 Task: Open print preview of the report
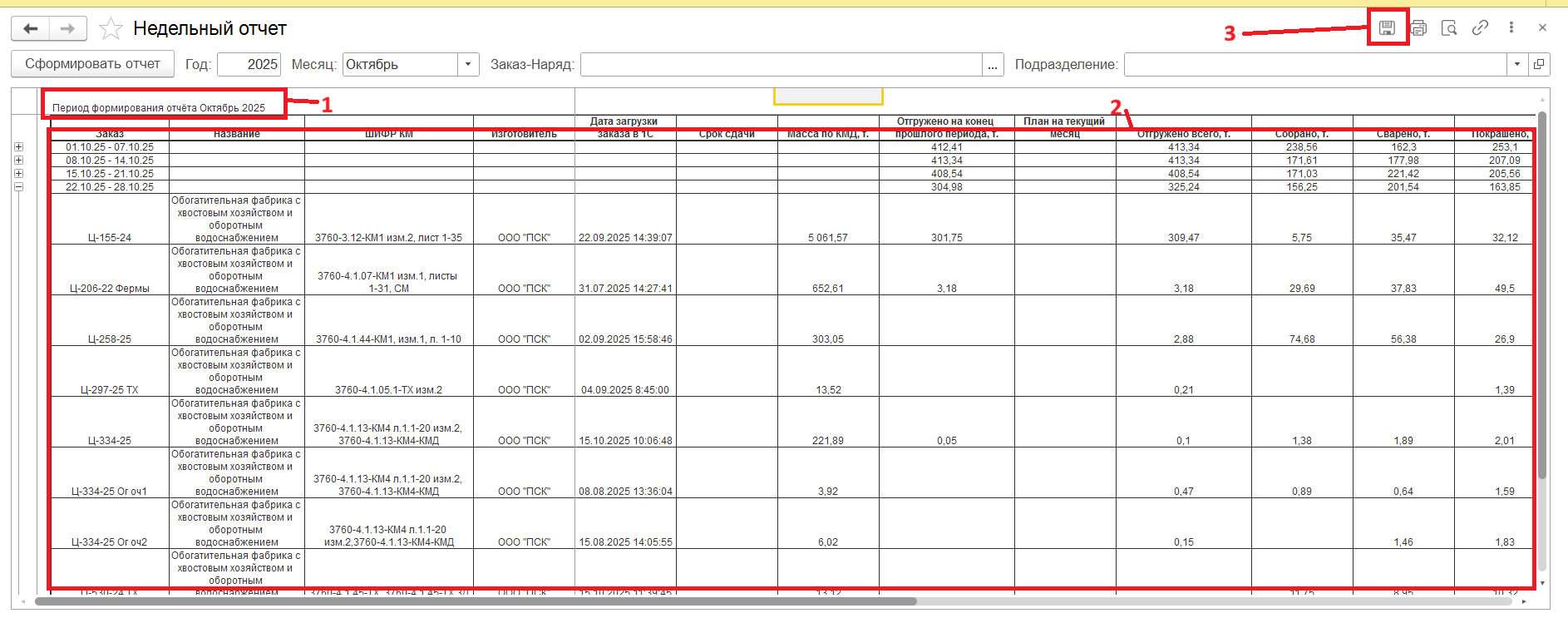point(1449,27)
